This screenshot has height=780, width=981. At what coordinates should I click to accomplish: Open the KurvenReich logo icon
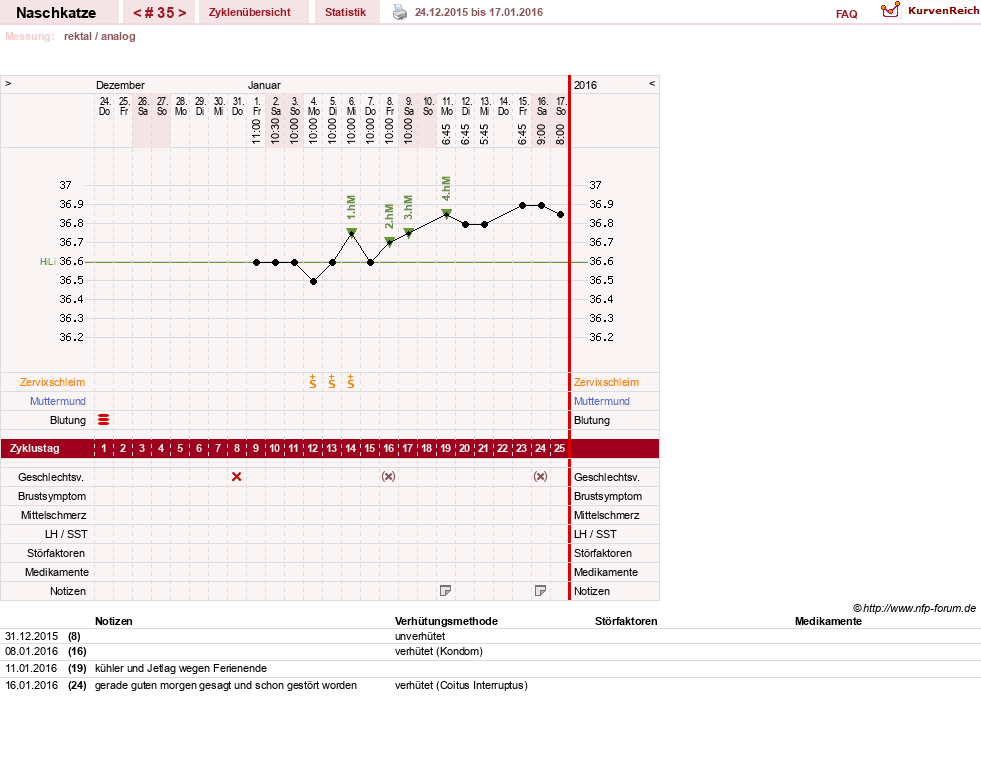[x=890, y=11]
